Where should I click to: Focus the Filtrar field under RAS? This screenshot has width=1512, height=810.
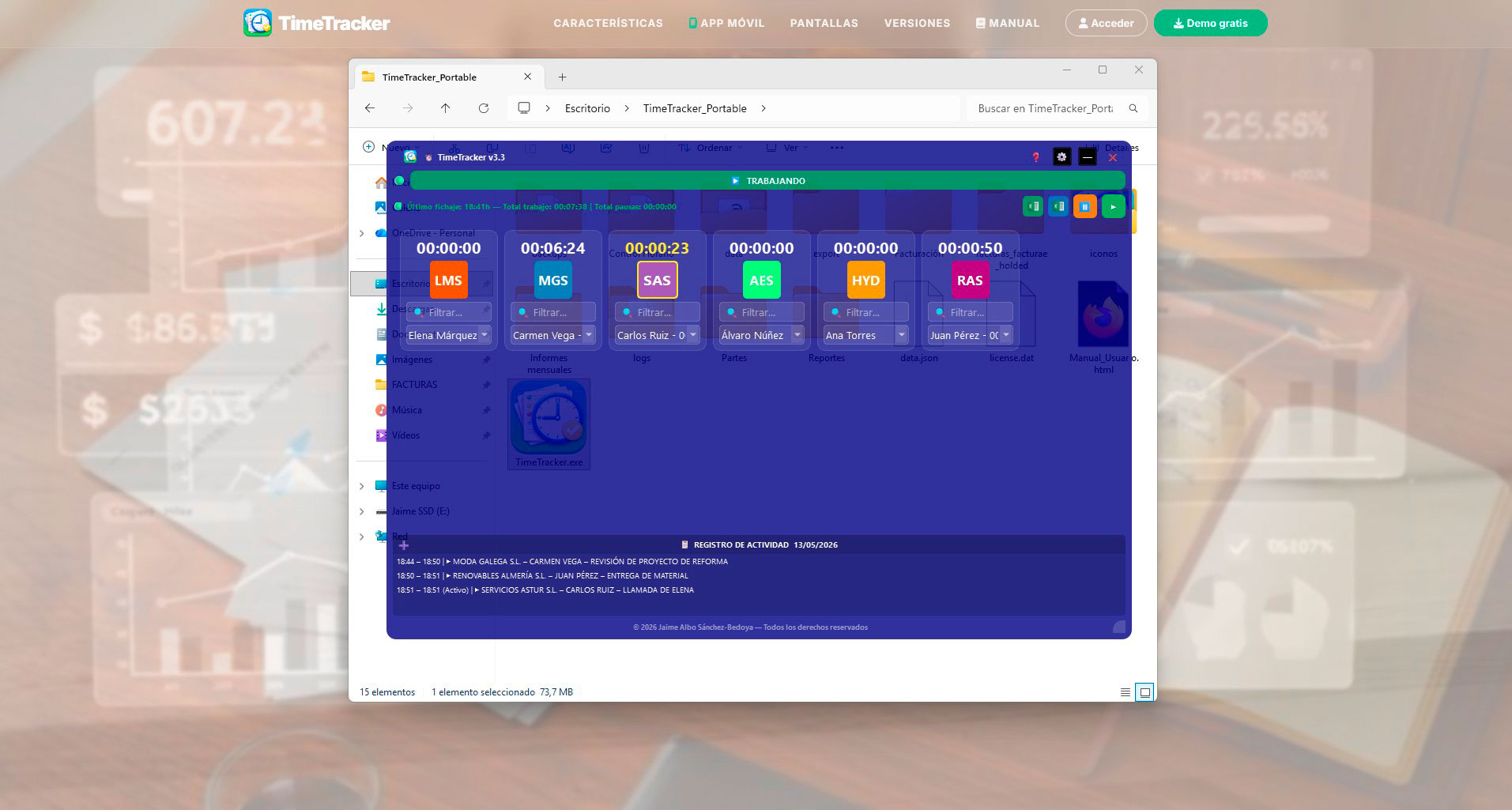pos(971,312)
